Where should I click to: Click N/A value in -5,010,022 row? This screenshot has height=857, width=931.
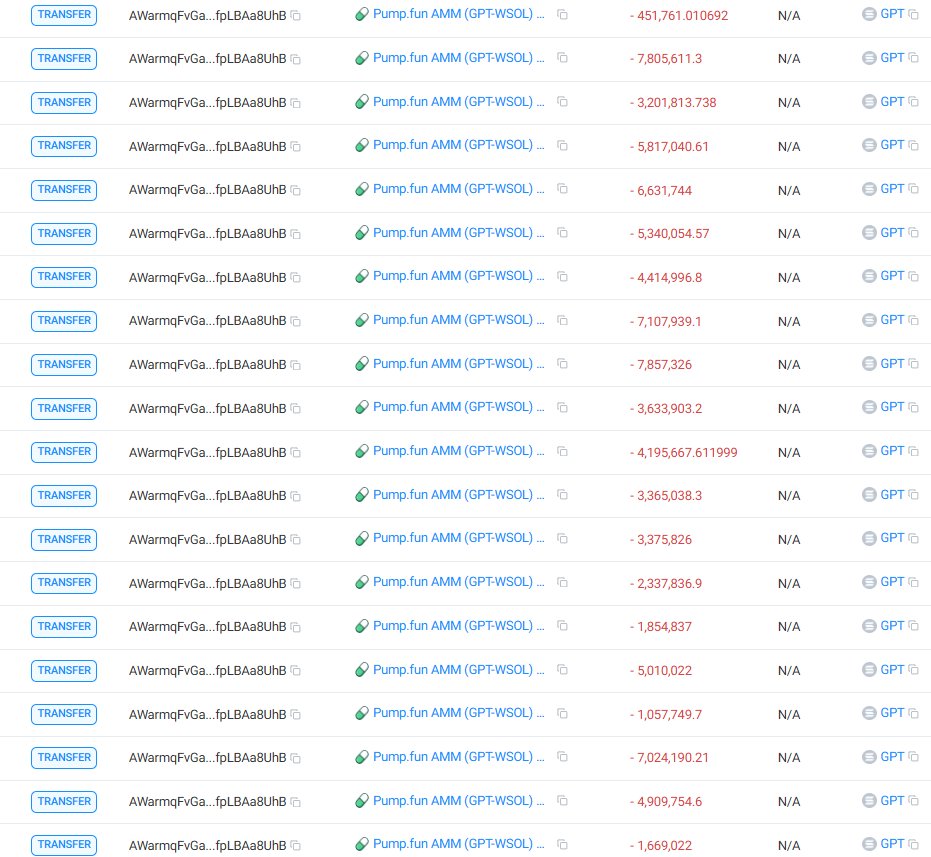tap(788, 671)
